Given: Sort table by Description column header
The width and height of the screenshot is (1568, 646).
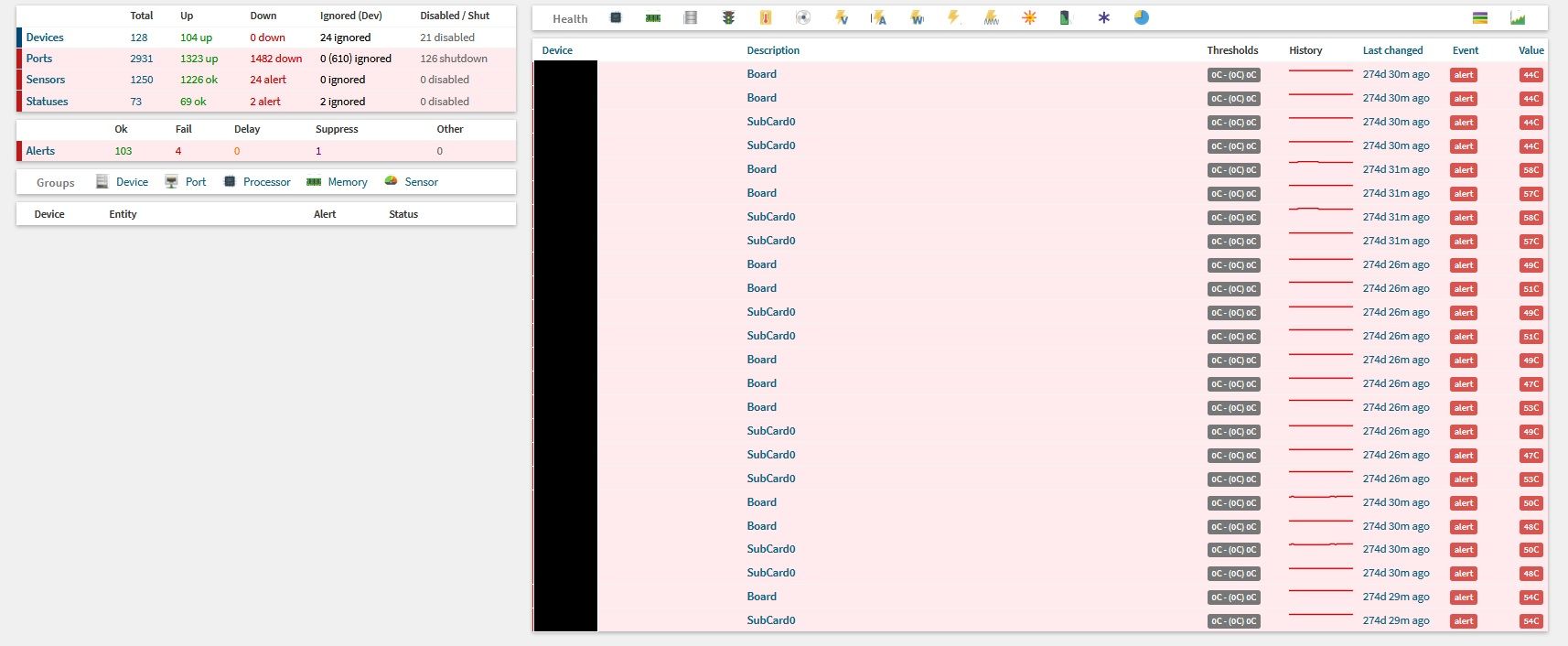Looking at the screenshot, I should (x=773, y=50).
